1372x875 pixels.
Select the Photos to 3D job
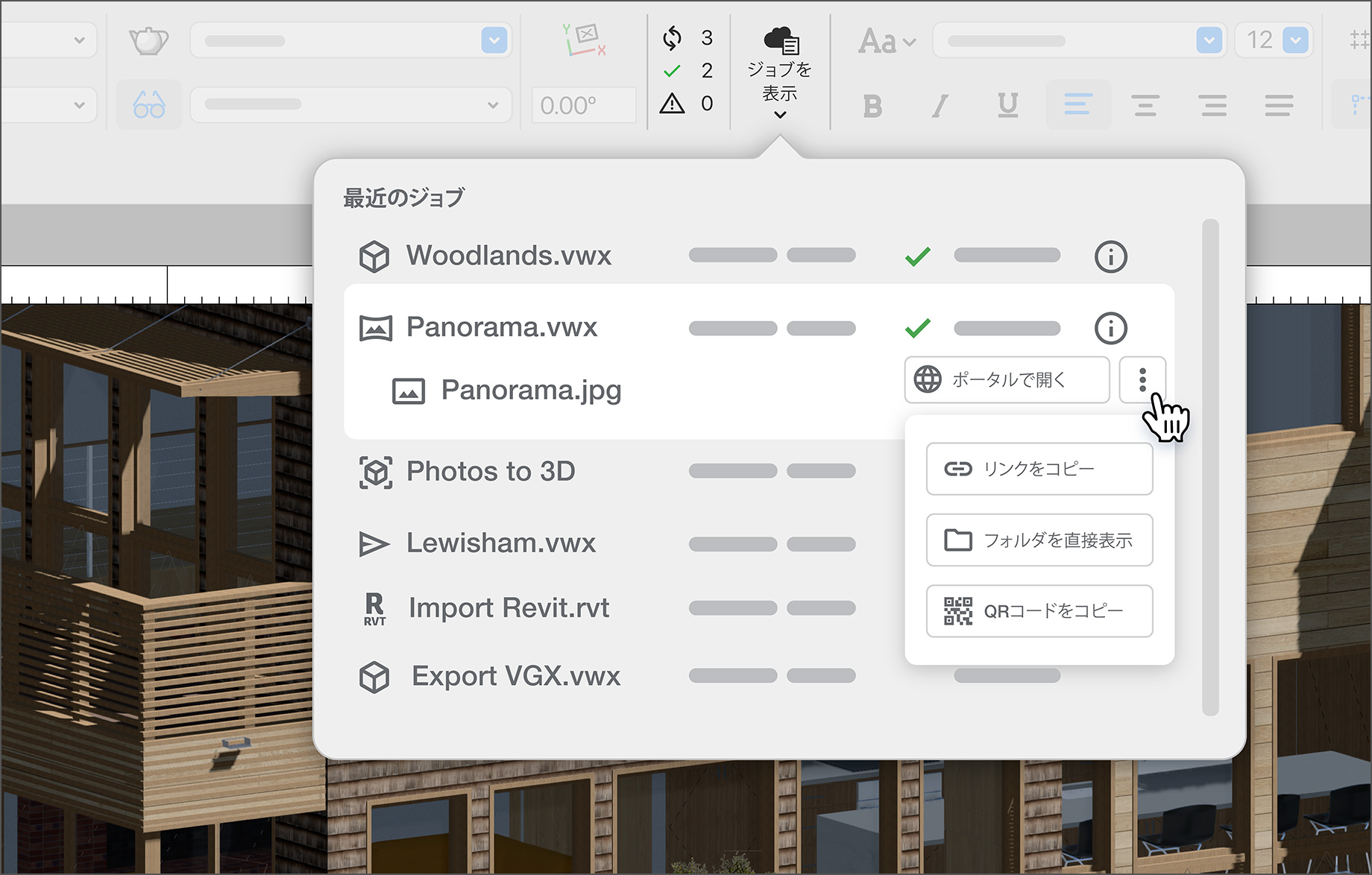[490, 472]
